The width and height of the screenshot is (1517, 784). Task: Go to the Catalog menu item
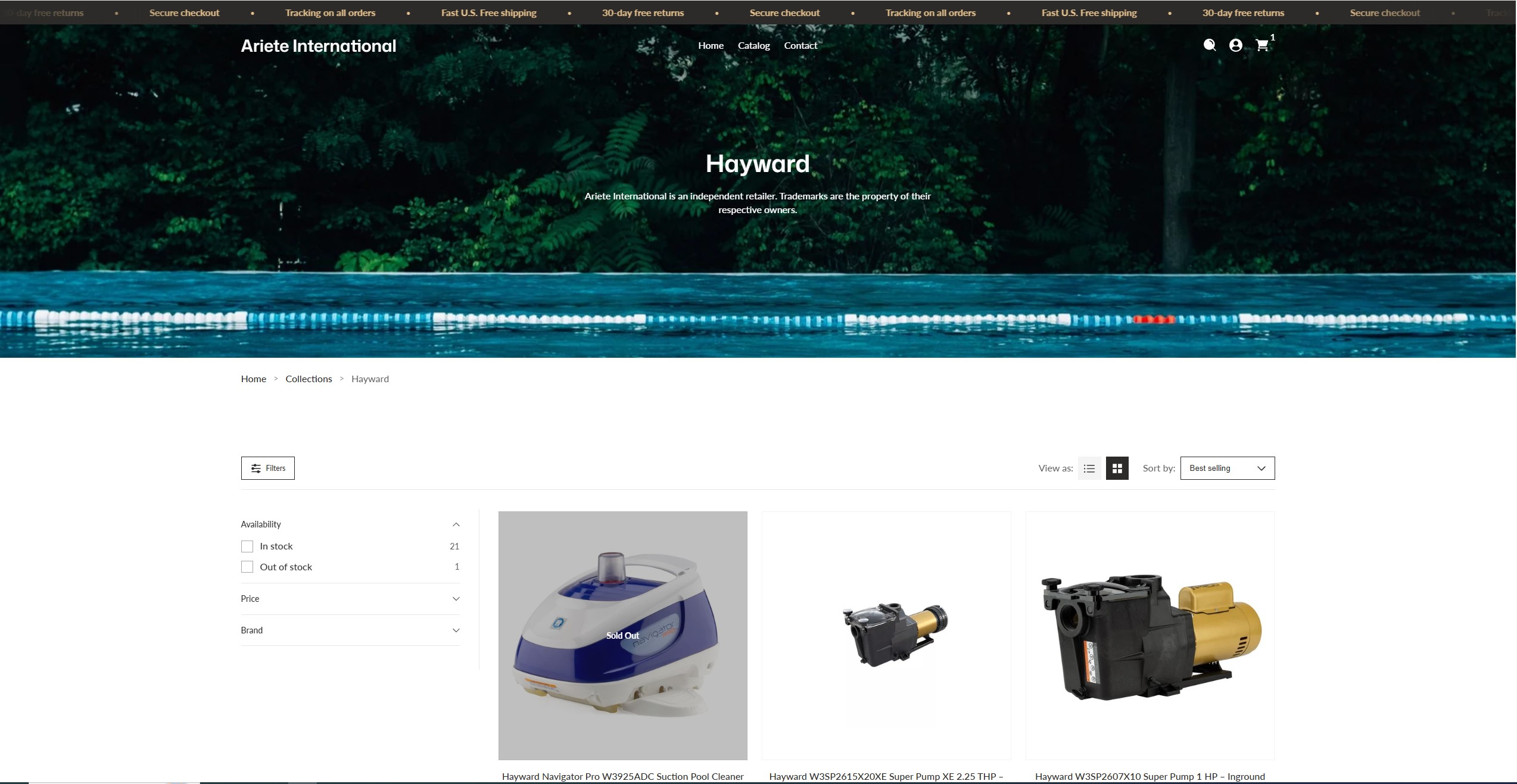point(753,45)
